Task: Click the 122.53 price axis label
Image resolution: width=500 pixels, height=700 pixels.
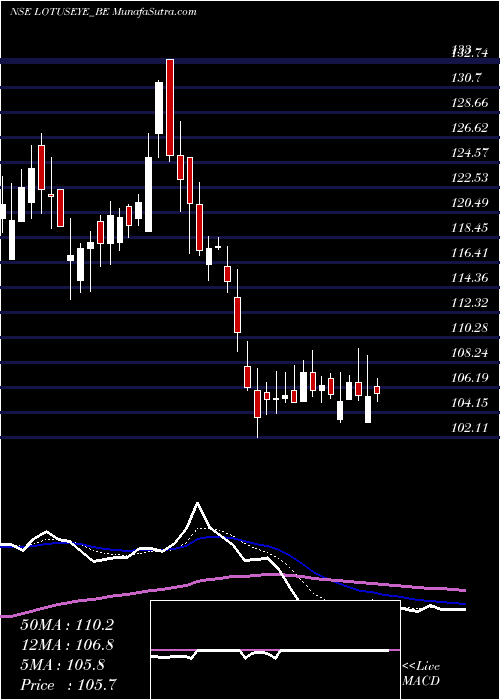Action: (470, 178)
